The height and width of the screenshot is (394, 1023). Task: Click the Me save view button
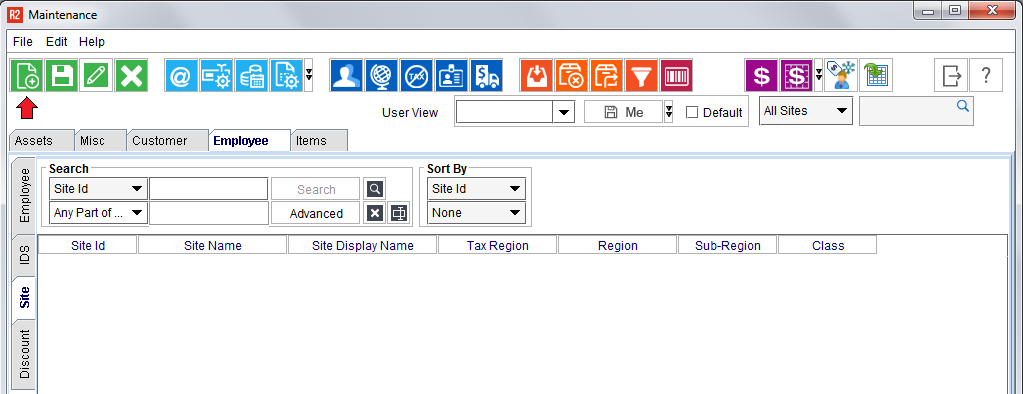tap(624, 112)
